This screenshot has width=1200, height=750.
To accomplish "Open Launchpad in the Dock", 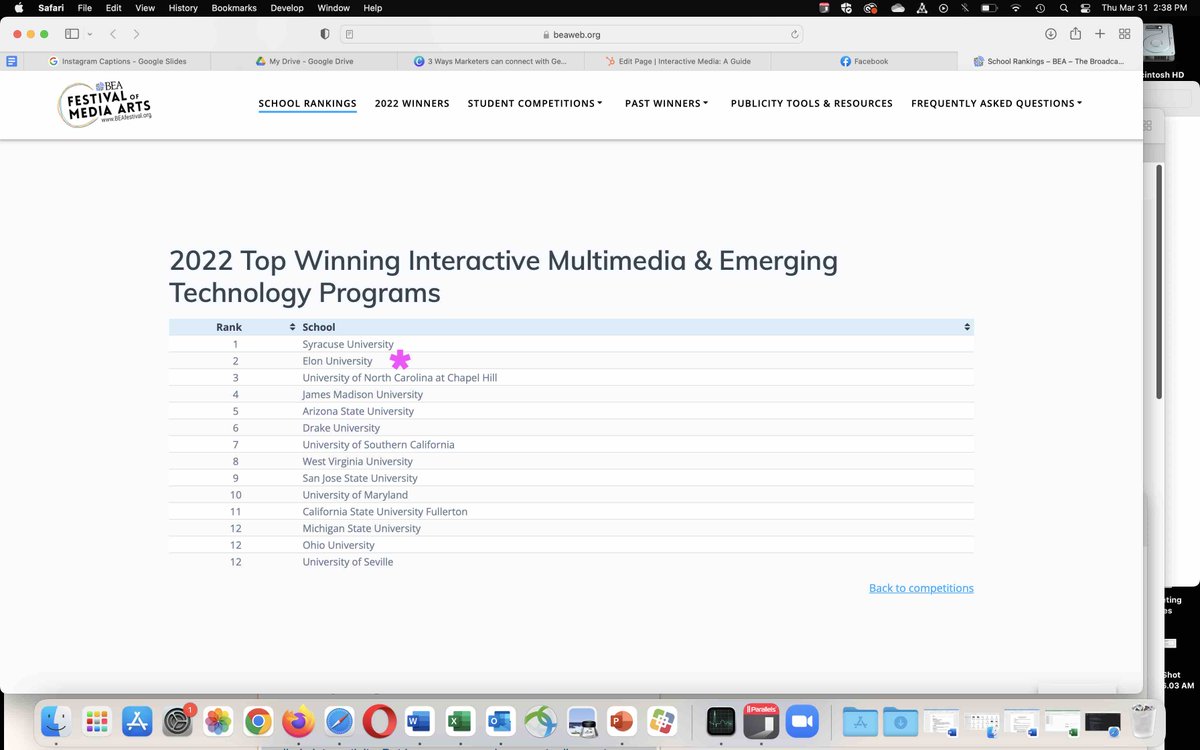I will [x=97, y=721].
